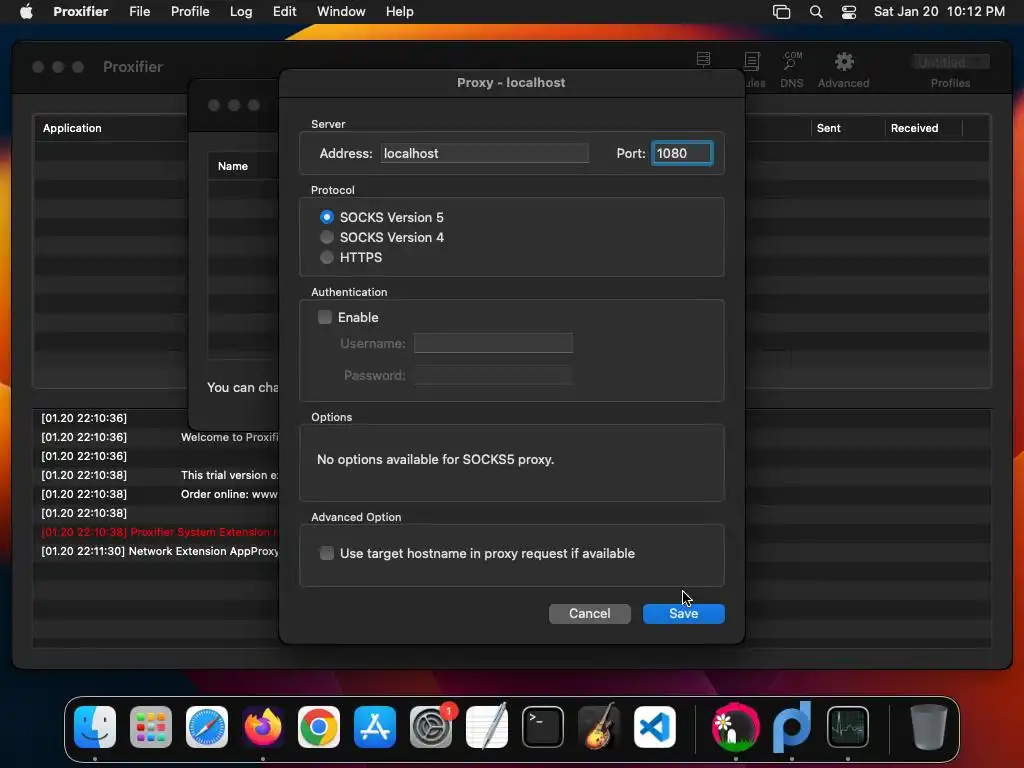
Task: Open Activity Monitor from the Dock
Action: pyautogui.click(x=848, y=727)
